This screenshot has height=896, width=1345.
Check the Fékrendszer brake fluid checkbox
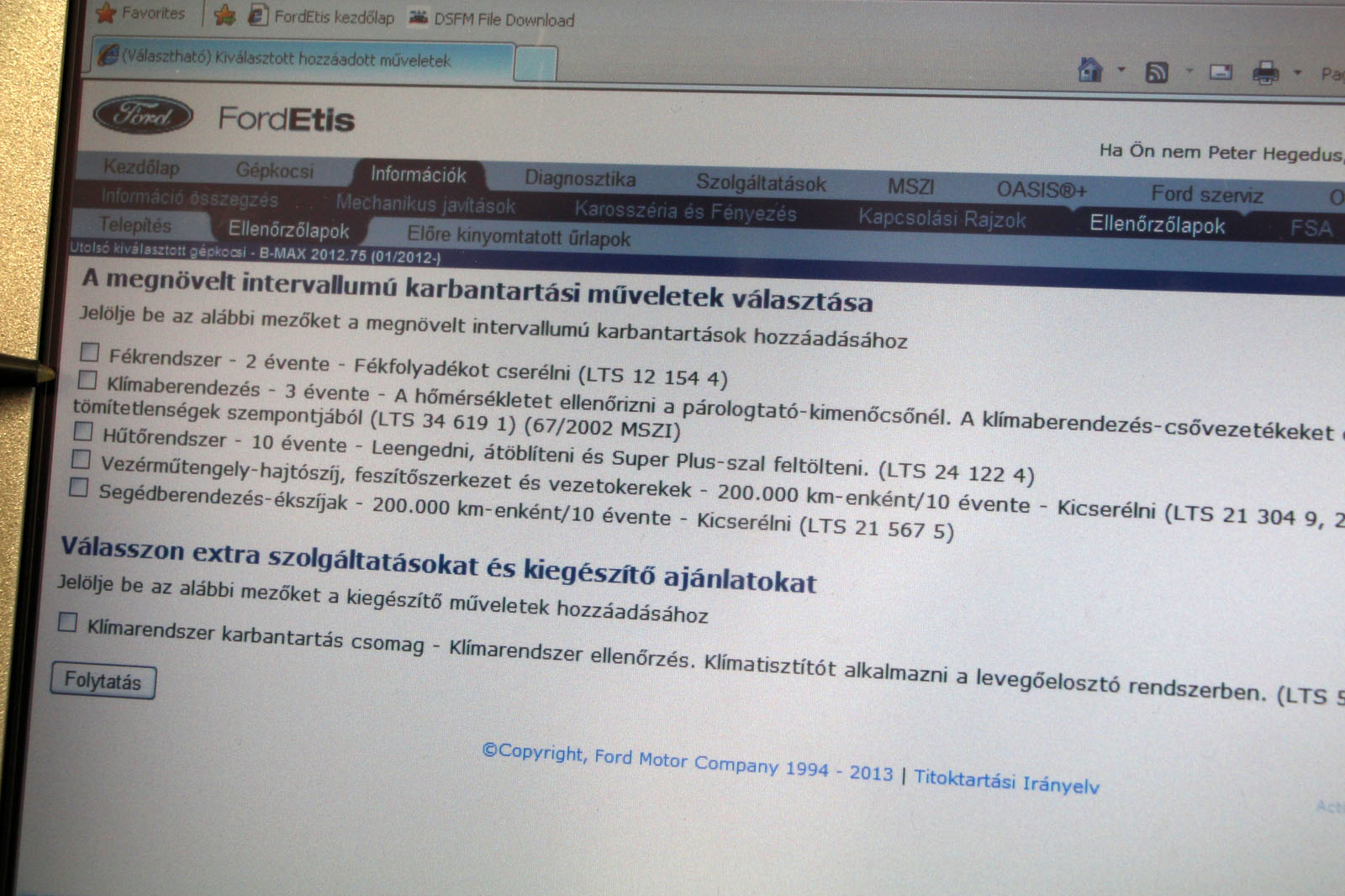click(x=90, y=352)
